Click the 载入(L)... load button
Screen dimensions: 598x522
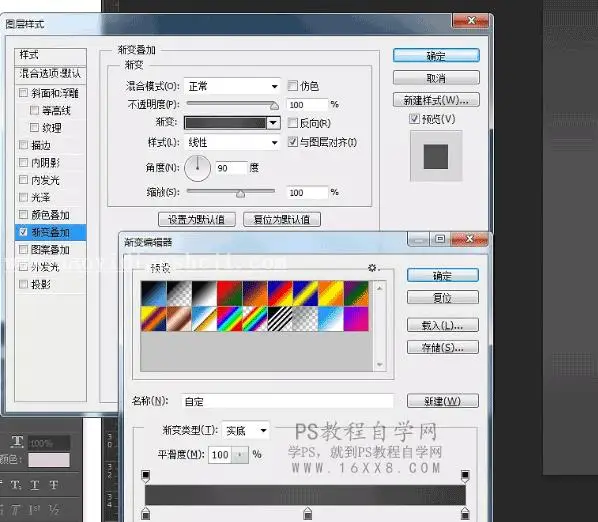click(x=442, y=325)
